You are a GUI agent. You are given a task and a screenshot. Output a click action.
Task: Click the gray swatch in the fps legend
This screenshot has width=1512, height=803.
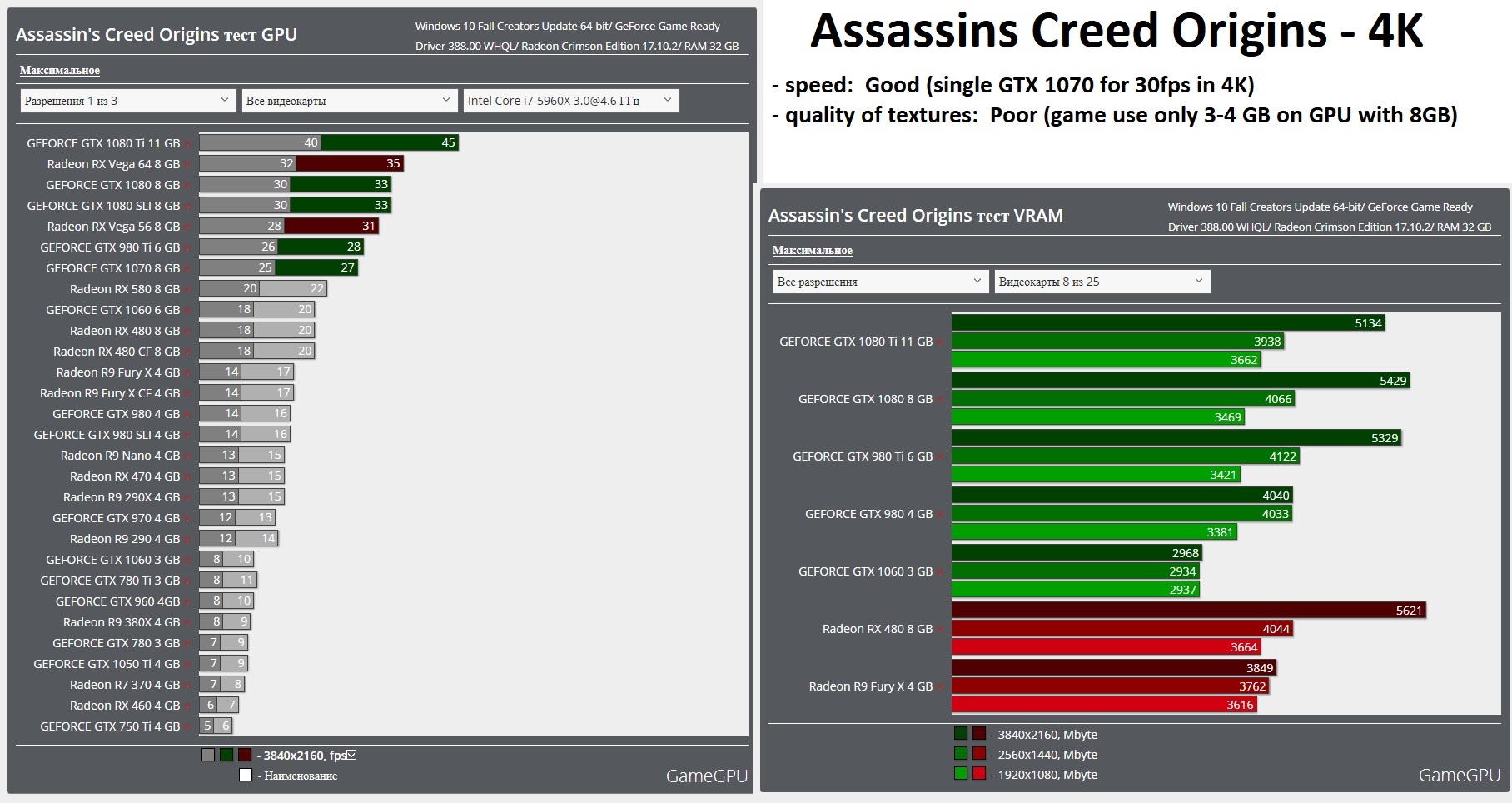[x=208, y=756]
